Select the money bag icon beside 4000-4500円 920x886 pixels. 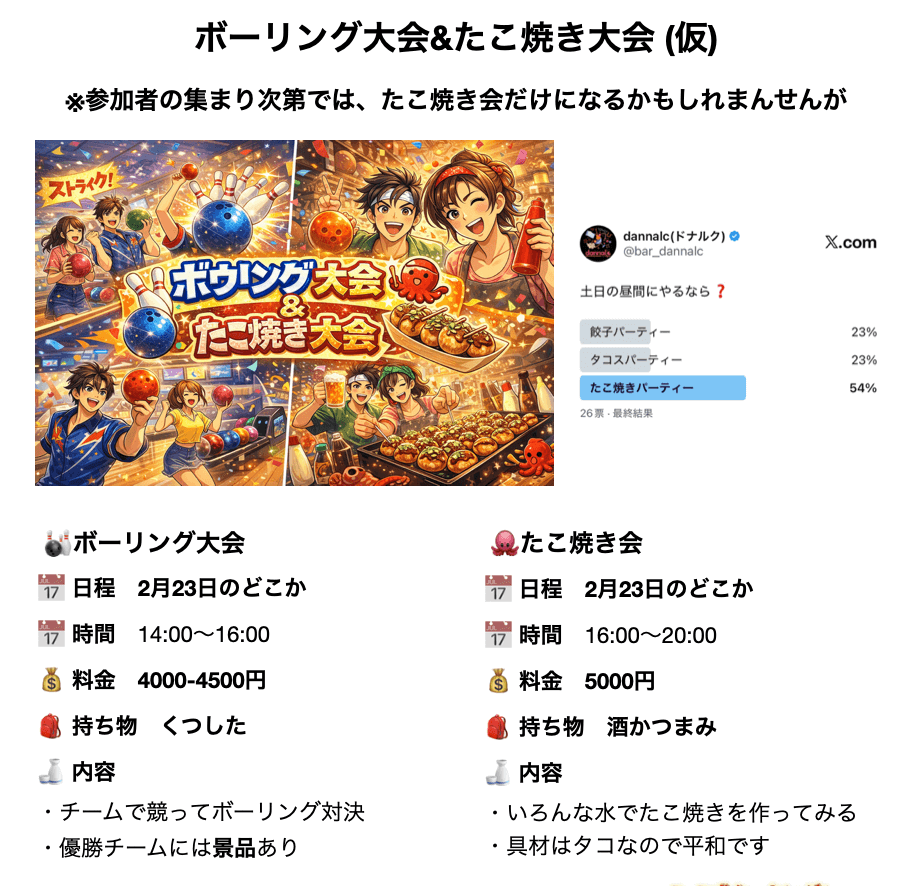[51, 681]
